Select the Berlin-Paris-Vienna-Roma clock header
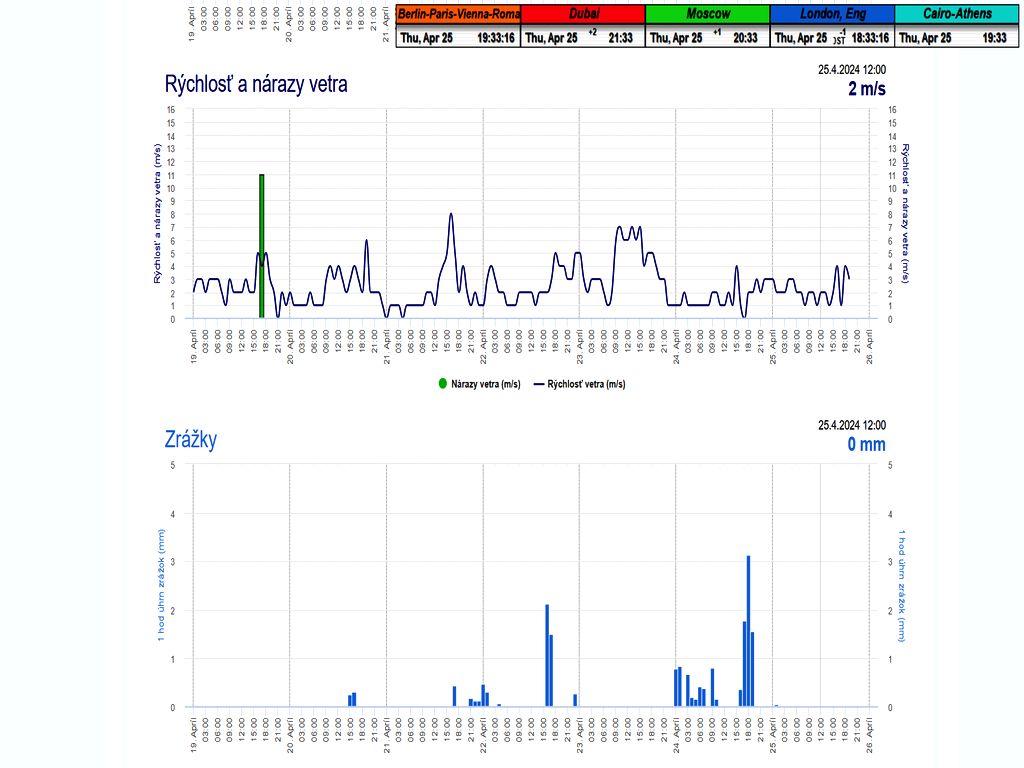1024x768 pixels. coord(458,14)
